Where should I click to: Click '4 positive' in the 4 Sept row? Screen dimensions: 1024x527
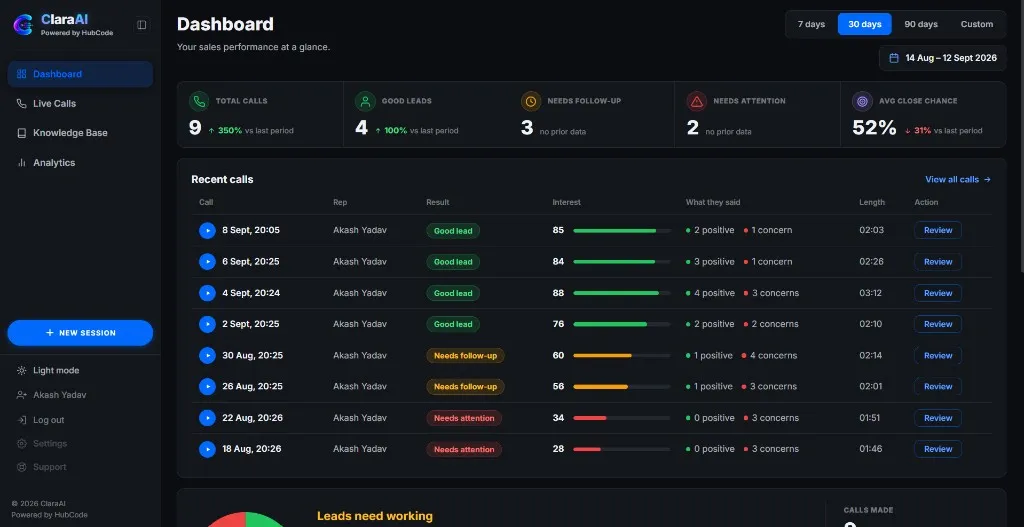[x=710, y=293]
